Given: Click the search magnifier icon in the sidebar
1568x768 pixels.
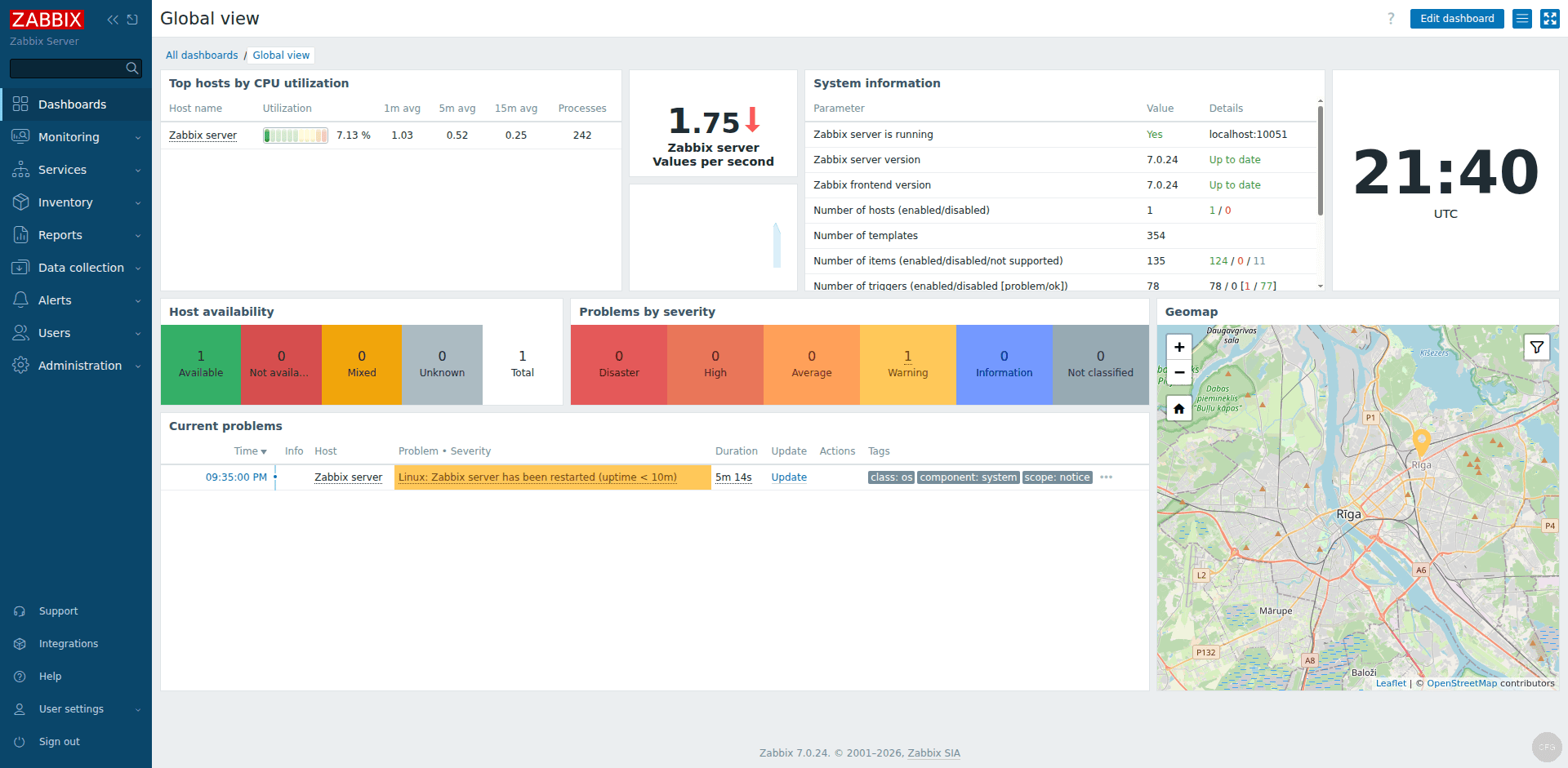Looking at the screenshot, I should [131, 69].
